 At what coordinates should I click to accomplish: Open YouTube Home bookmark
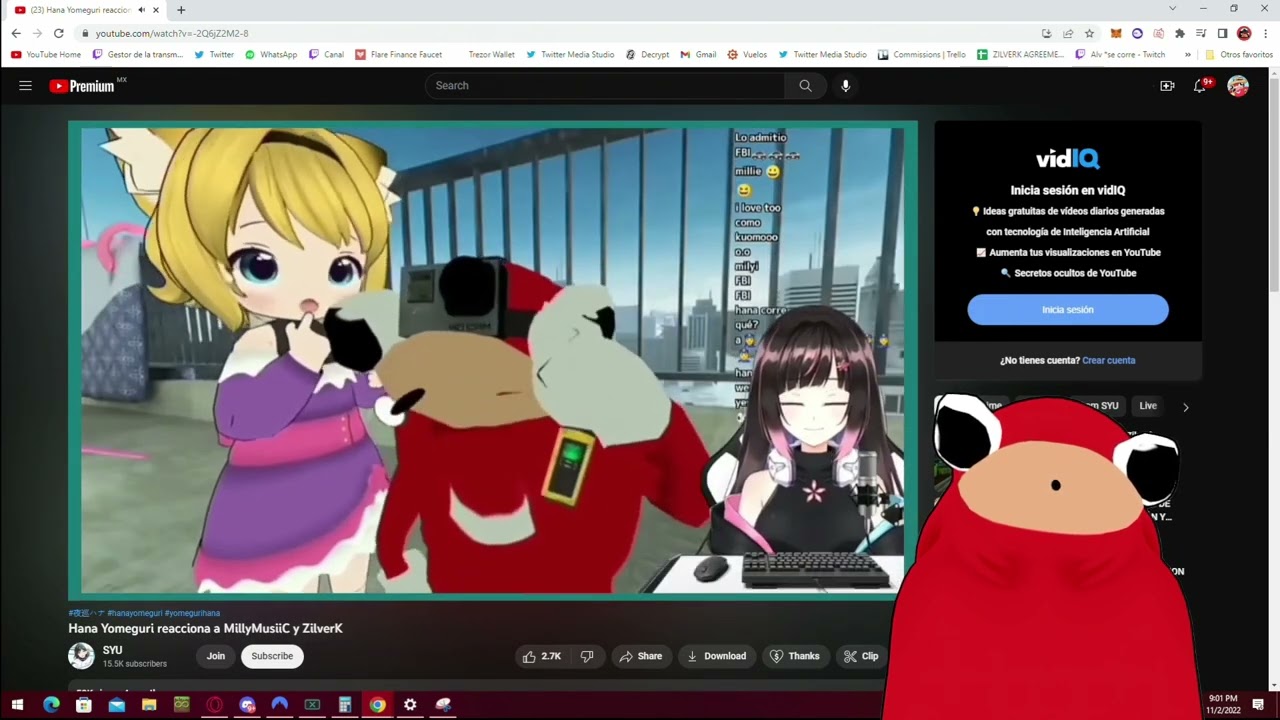[x=46, y=55]
